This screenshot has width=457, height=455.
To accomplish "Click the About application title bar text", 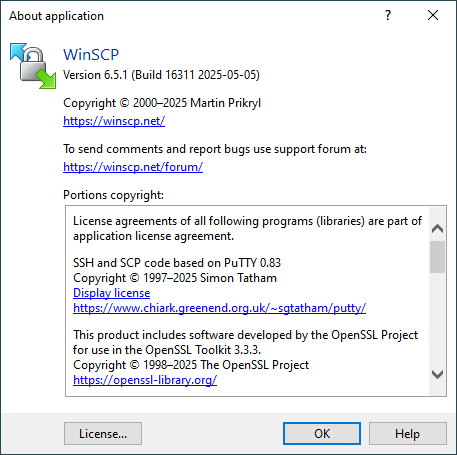I will pyautogui.click(x=56, y=16).
